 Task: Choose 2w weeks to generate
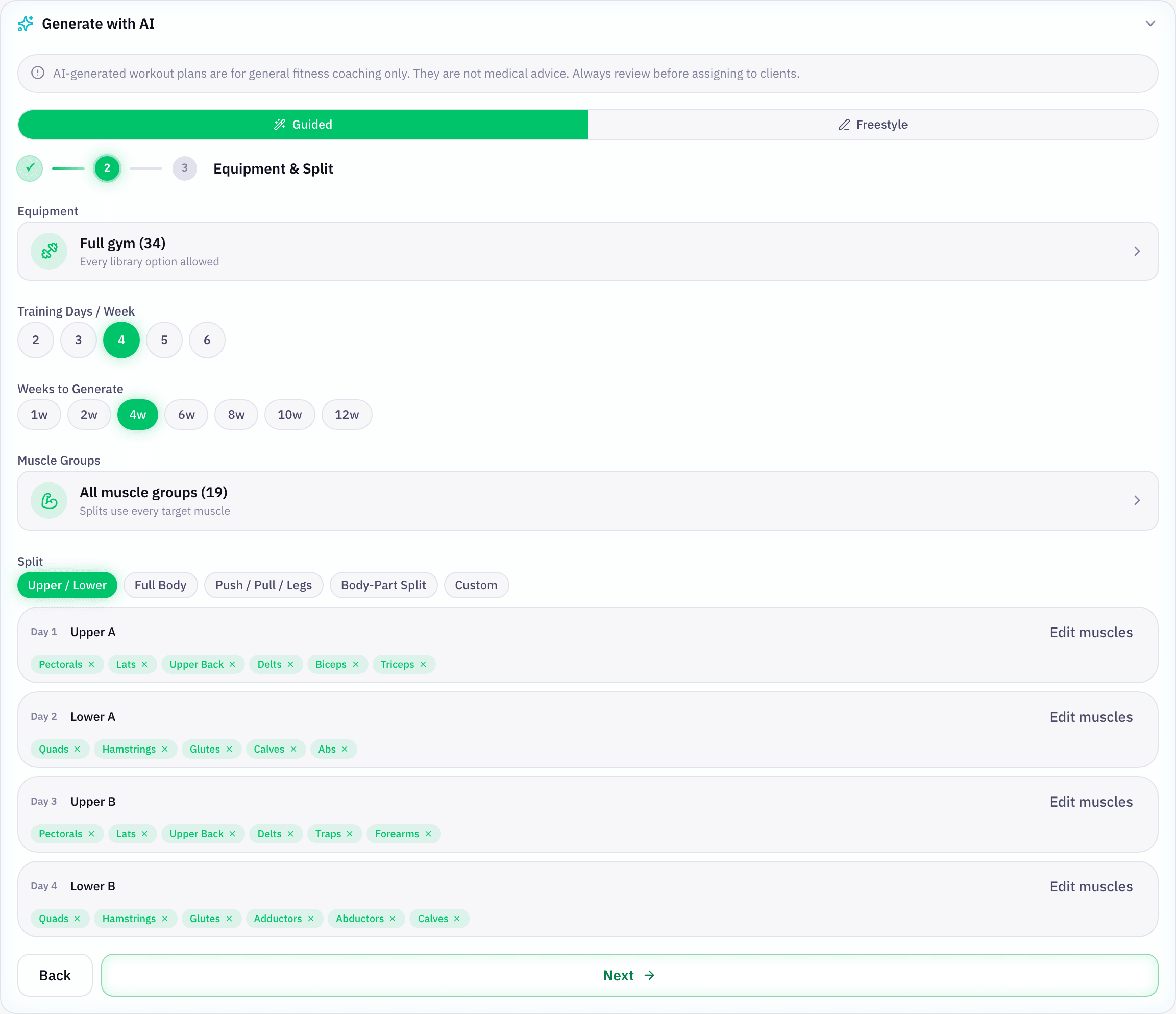pyautogui.click(x=89, y=415)
